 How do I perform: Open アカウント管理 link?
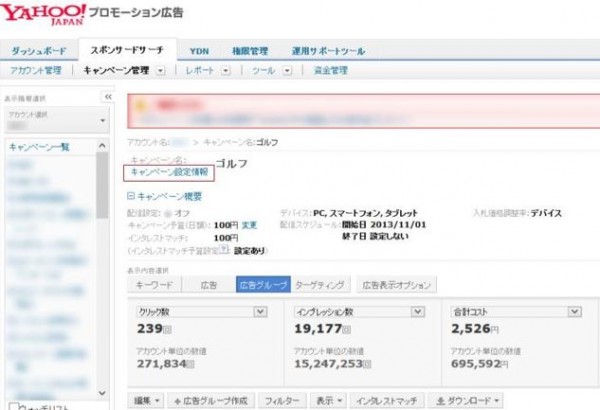pyautogui.click(x=36, y=71)
